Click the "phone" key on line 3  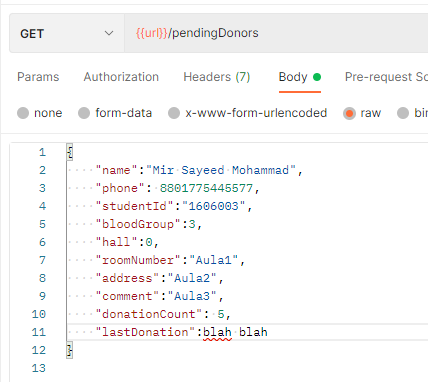120,188
